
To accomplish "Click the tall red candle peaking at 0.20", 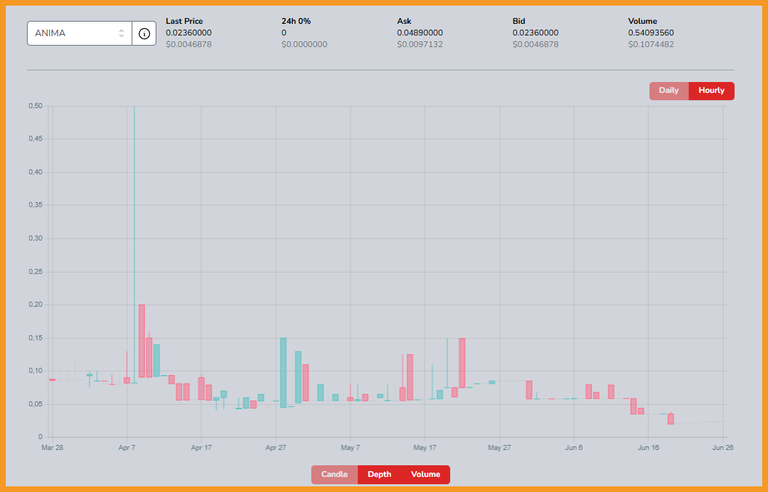I will pos(142,341).
